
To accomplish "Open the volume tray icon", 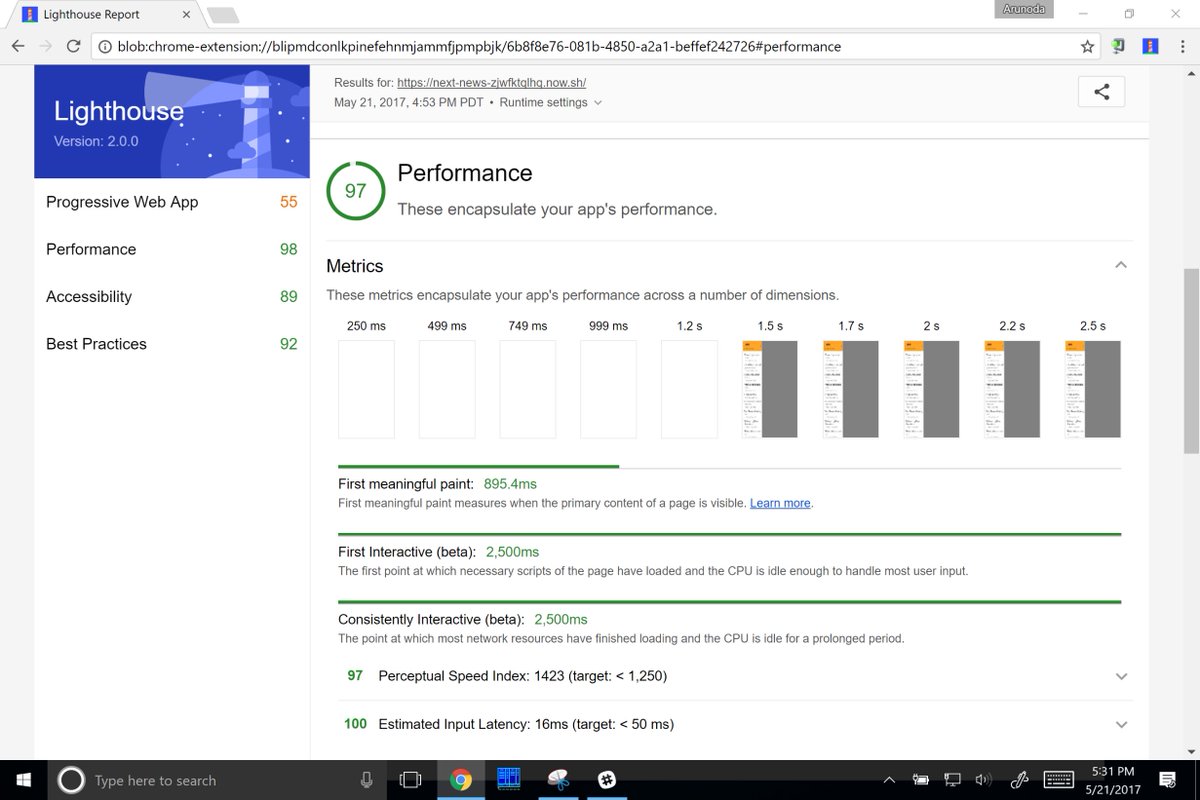I will click(x=982, y=780).
